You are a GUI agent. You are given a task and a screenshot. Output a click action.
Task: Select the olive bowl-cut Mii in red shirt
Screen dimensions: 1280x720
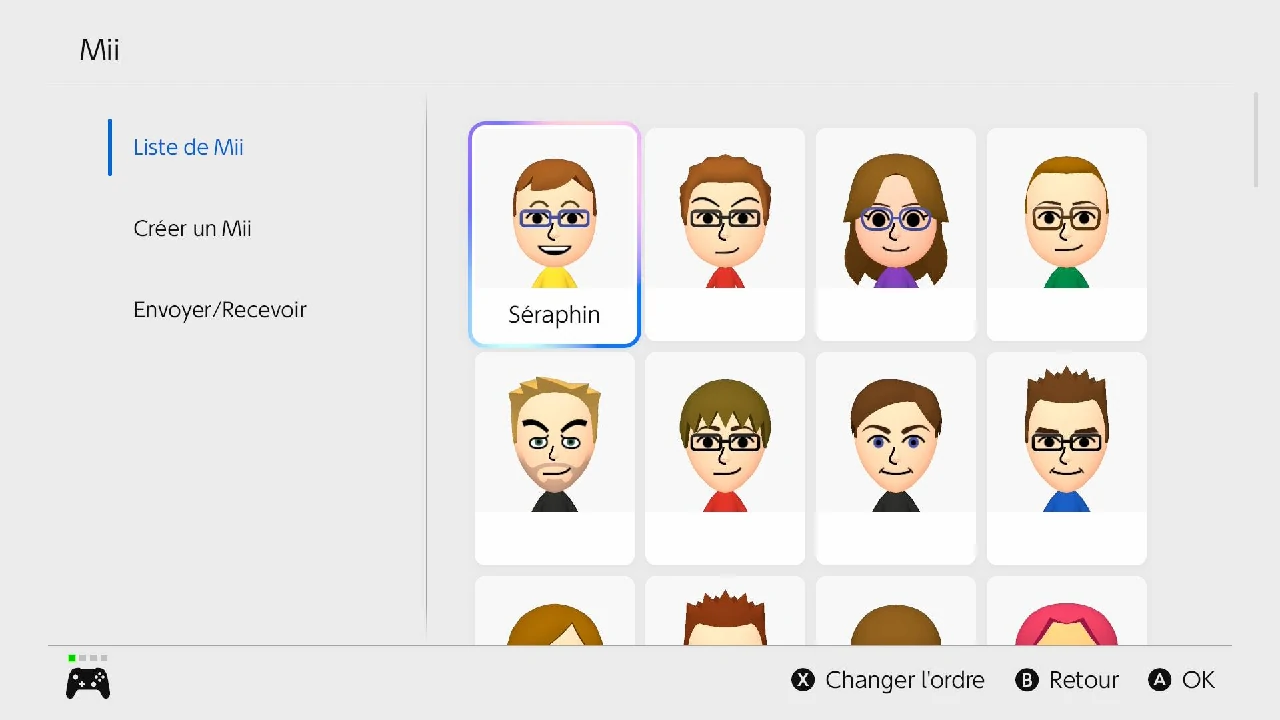point(725,458)
